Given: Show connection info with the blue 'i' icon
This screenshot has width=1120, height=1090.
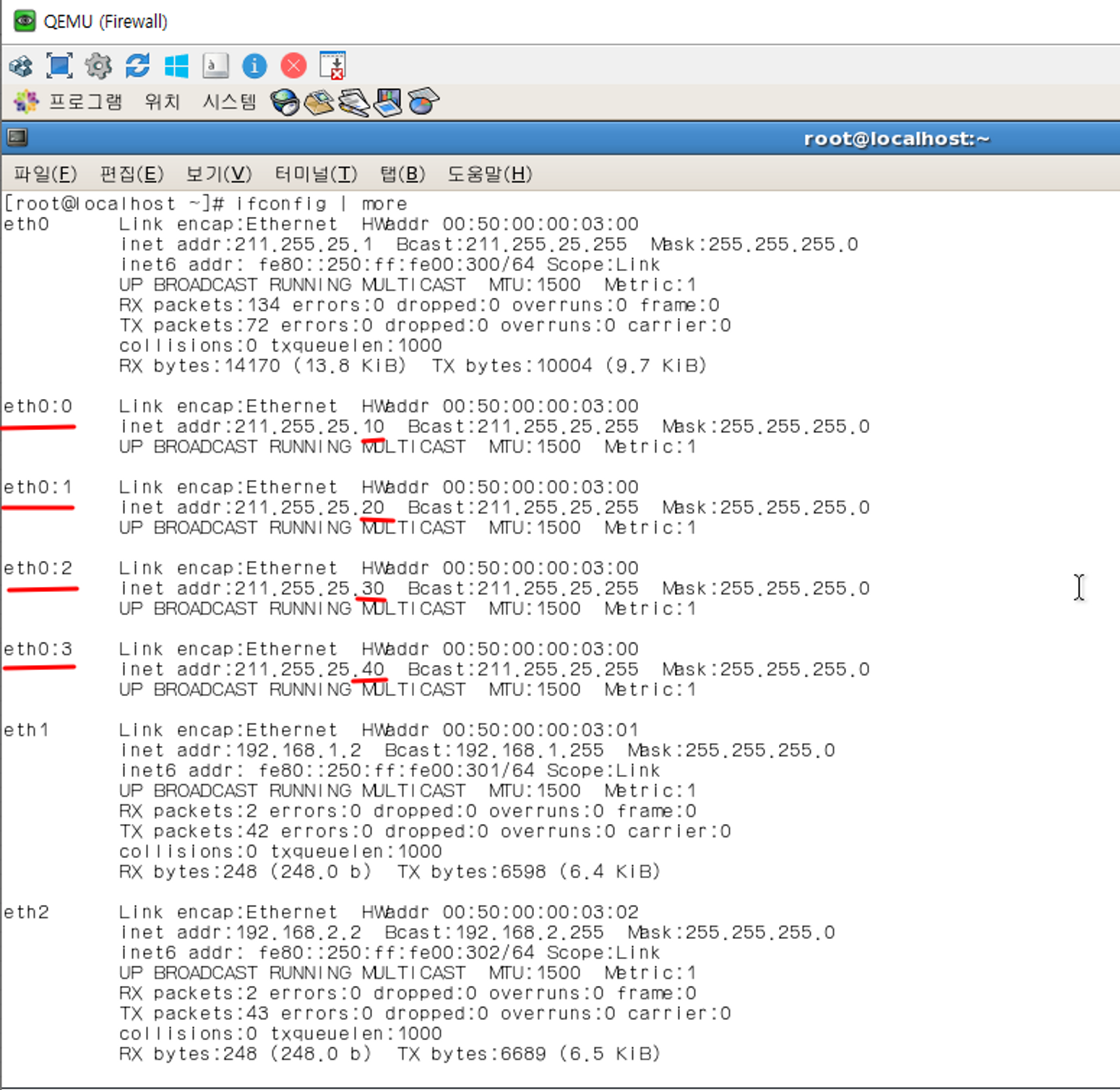Looking at the screenshot, I should point(254,66).
